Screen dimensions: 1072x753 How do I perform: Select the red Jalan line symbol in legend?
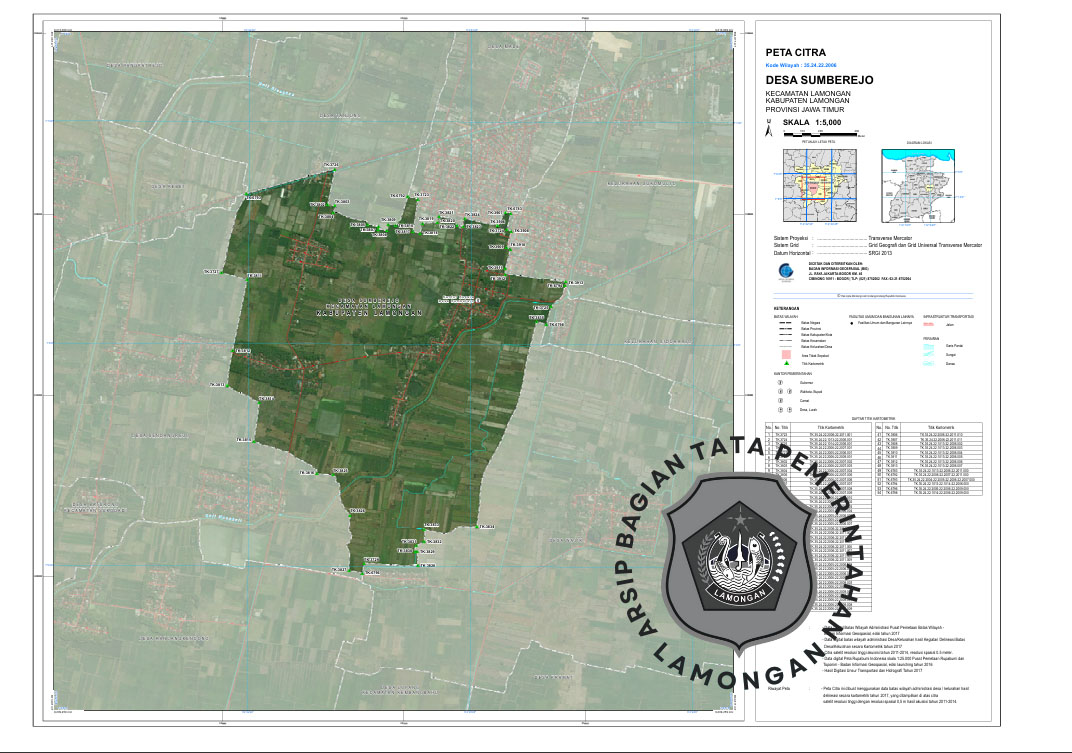pyautogui.click(x=926, y=325)
